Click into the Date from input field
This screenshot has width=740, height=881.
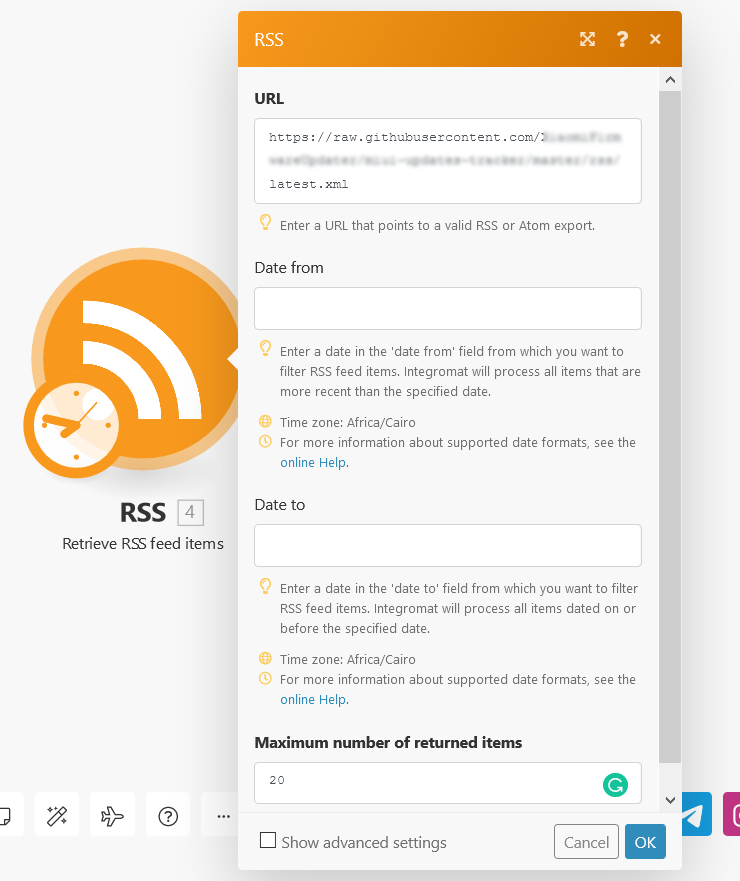click(x=448, y=308)
